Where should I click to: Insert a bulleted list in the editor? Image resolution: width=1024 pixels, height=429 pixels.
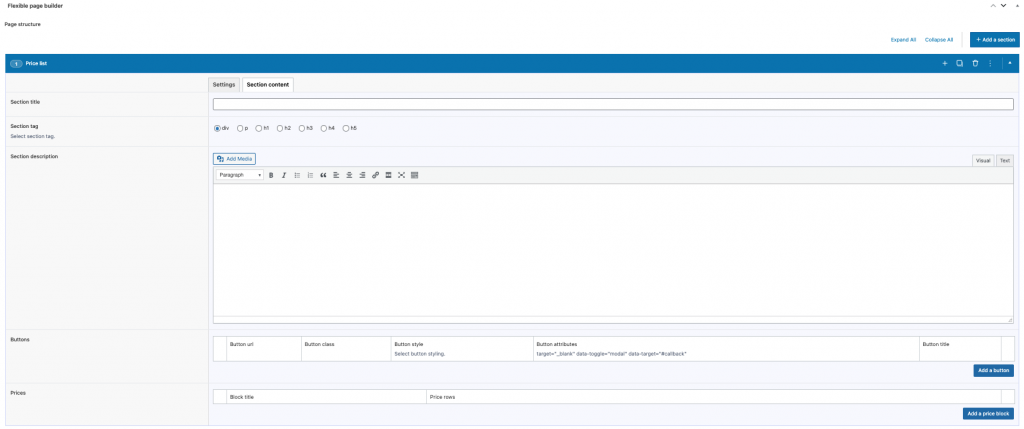pos(297,175)
